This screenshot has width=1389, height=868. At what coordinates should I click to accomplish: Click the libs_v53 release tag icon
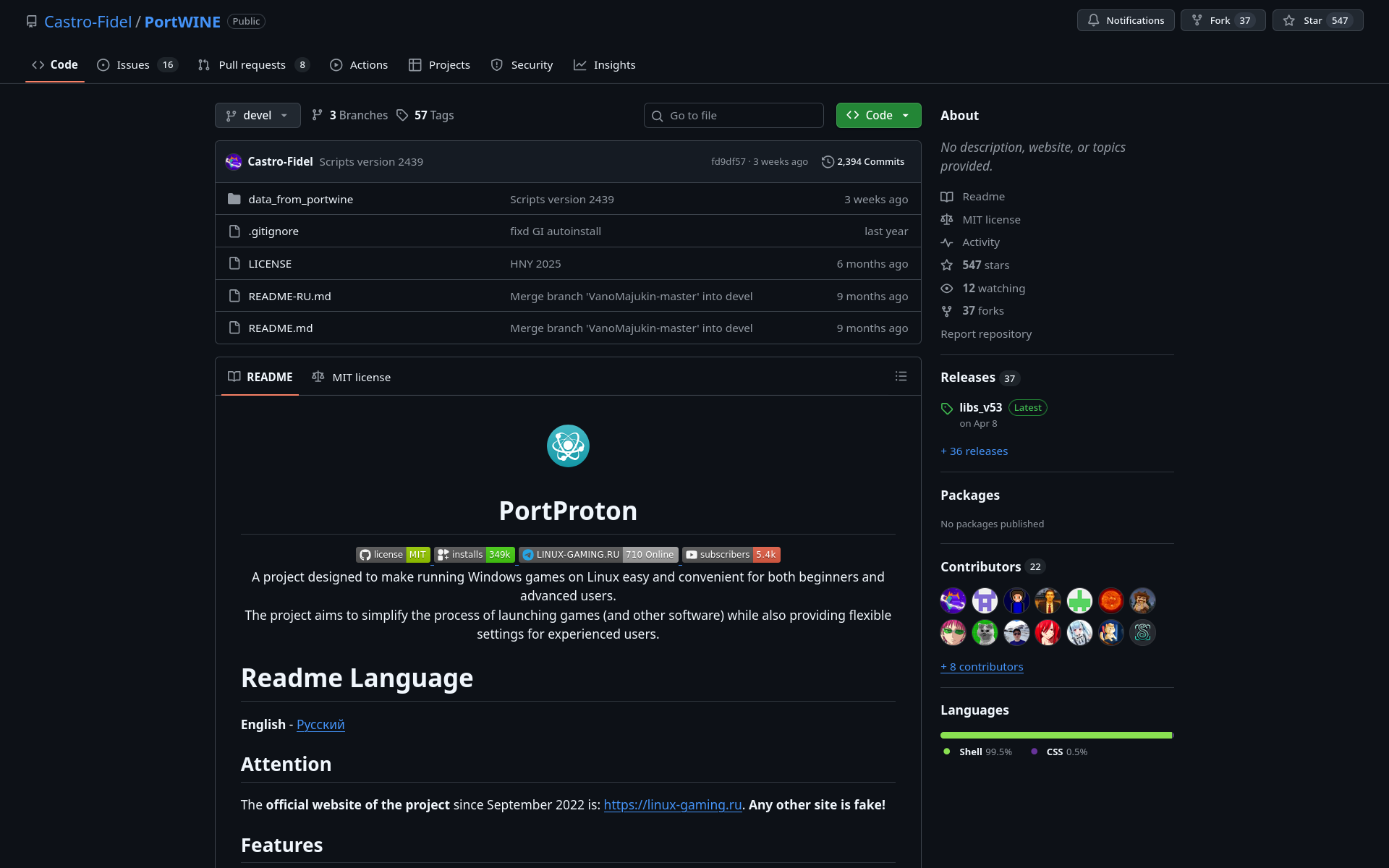947,409
